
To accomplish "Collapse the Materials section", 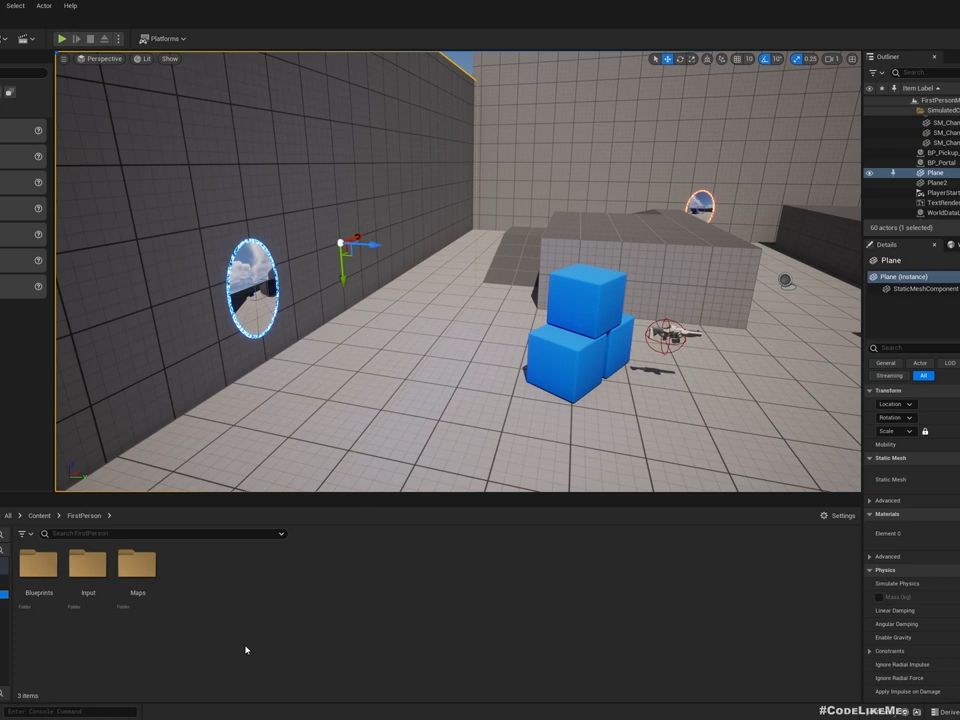I will (870, 514).
